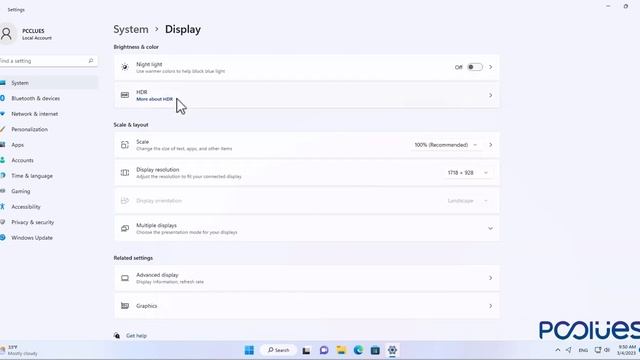Open Scale details chevron

pos(491,145)
